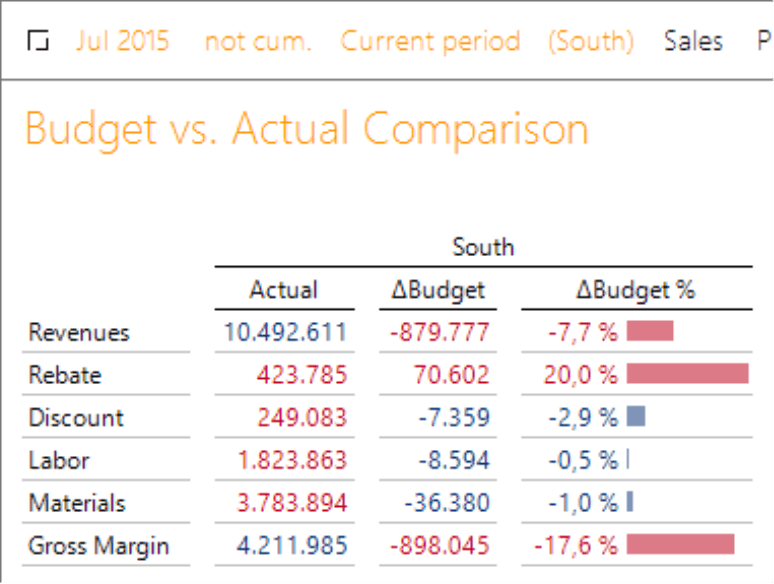Select the Gross Margin row label
774x584 pixels.
coord(99,545)
